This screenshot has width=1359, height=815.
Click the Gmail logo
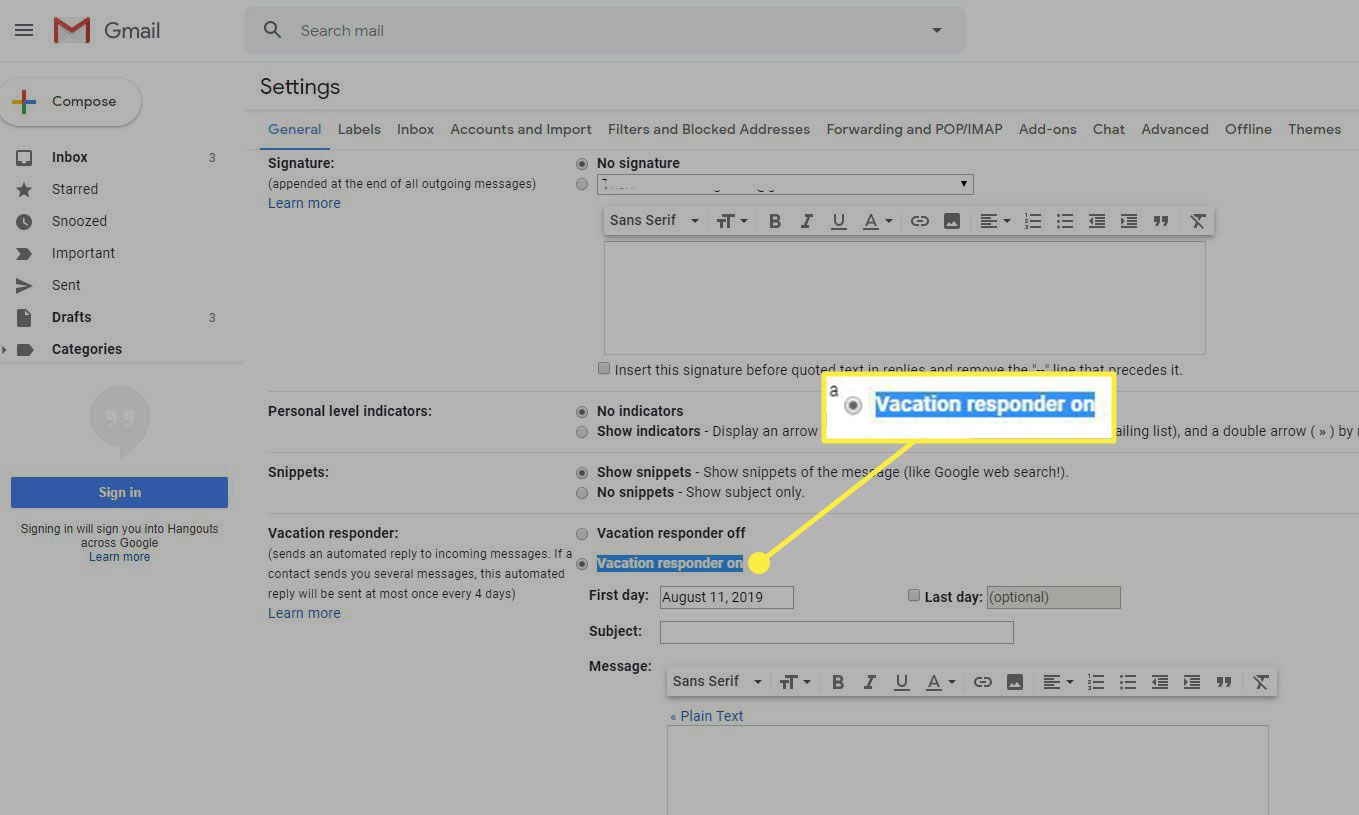pos(107,30)
